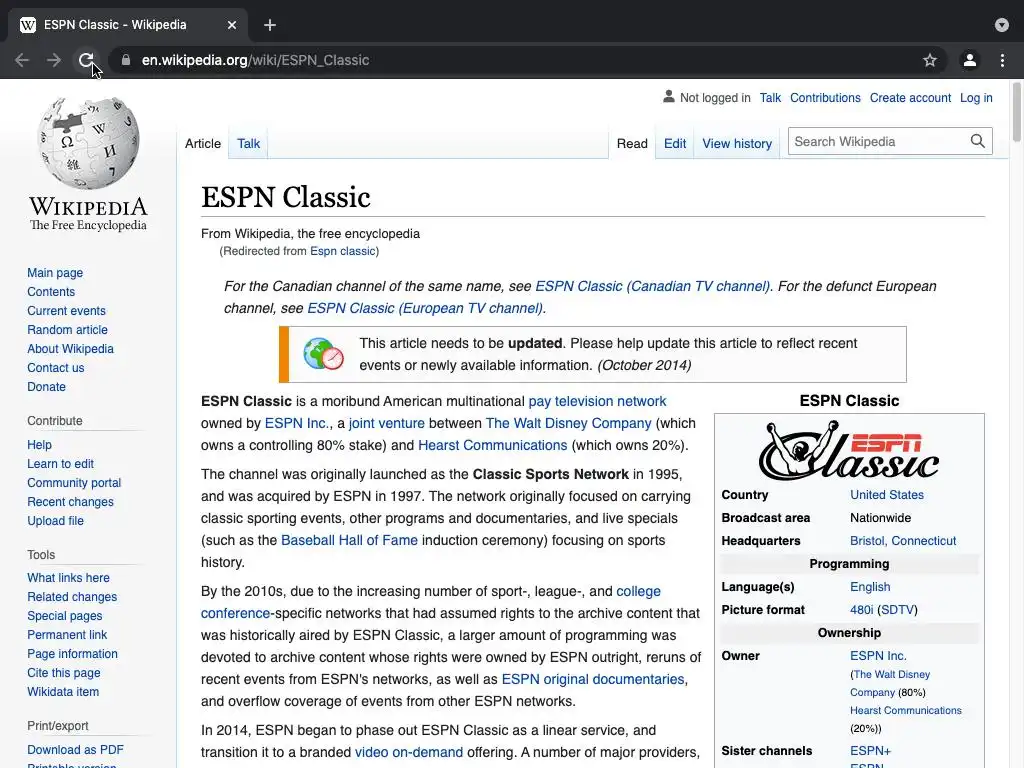Image resolution: width=1024 pixels, height=768 pixels.
Task: Click the magnifying glass search icon
Action: [977, 141]
